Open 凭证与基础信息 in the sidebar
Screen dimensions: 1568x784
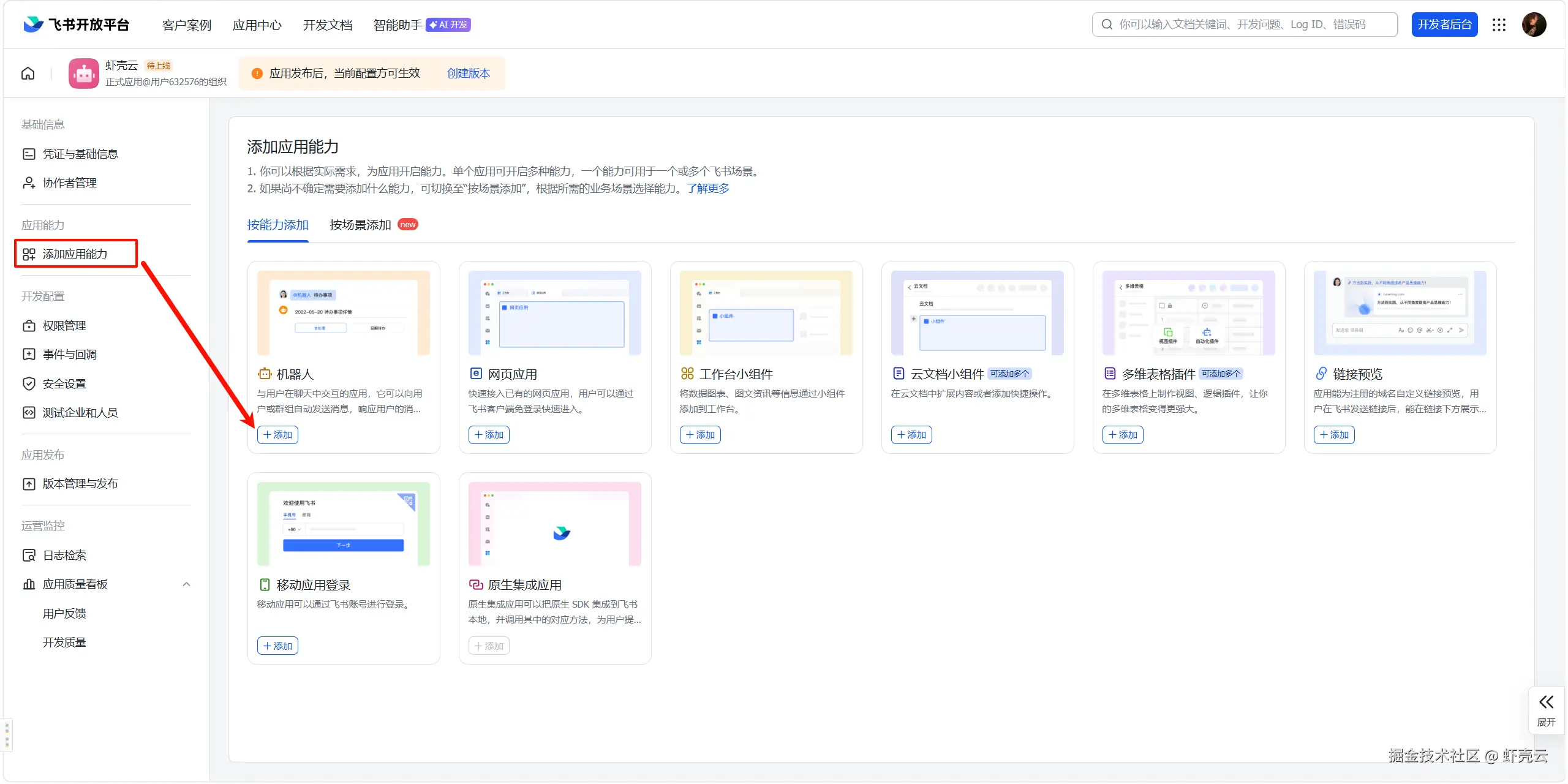click(x=81, y=153)
